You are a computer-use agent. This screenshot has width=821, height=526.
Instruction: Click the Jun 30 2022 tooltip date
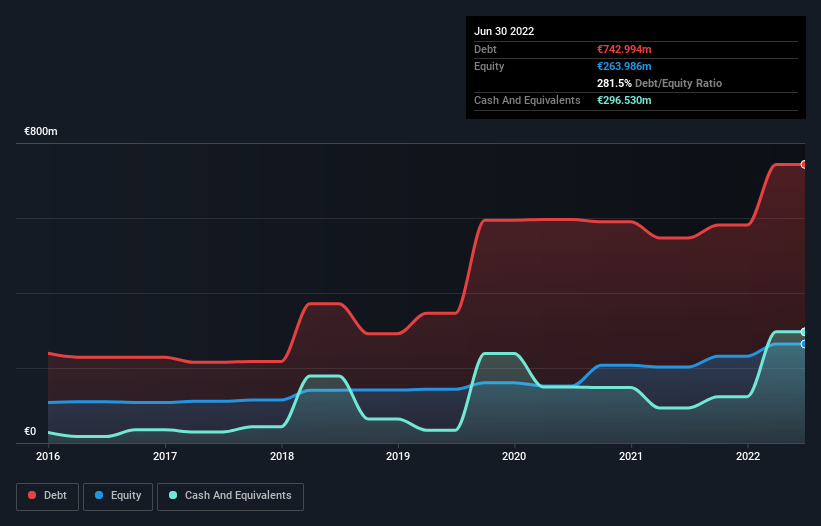pos(504,31)
